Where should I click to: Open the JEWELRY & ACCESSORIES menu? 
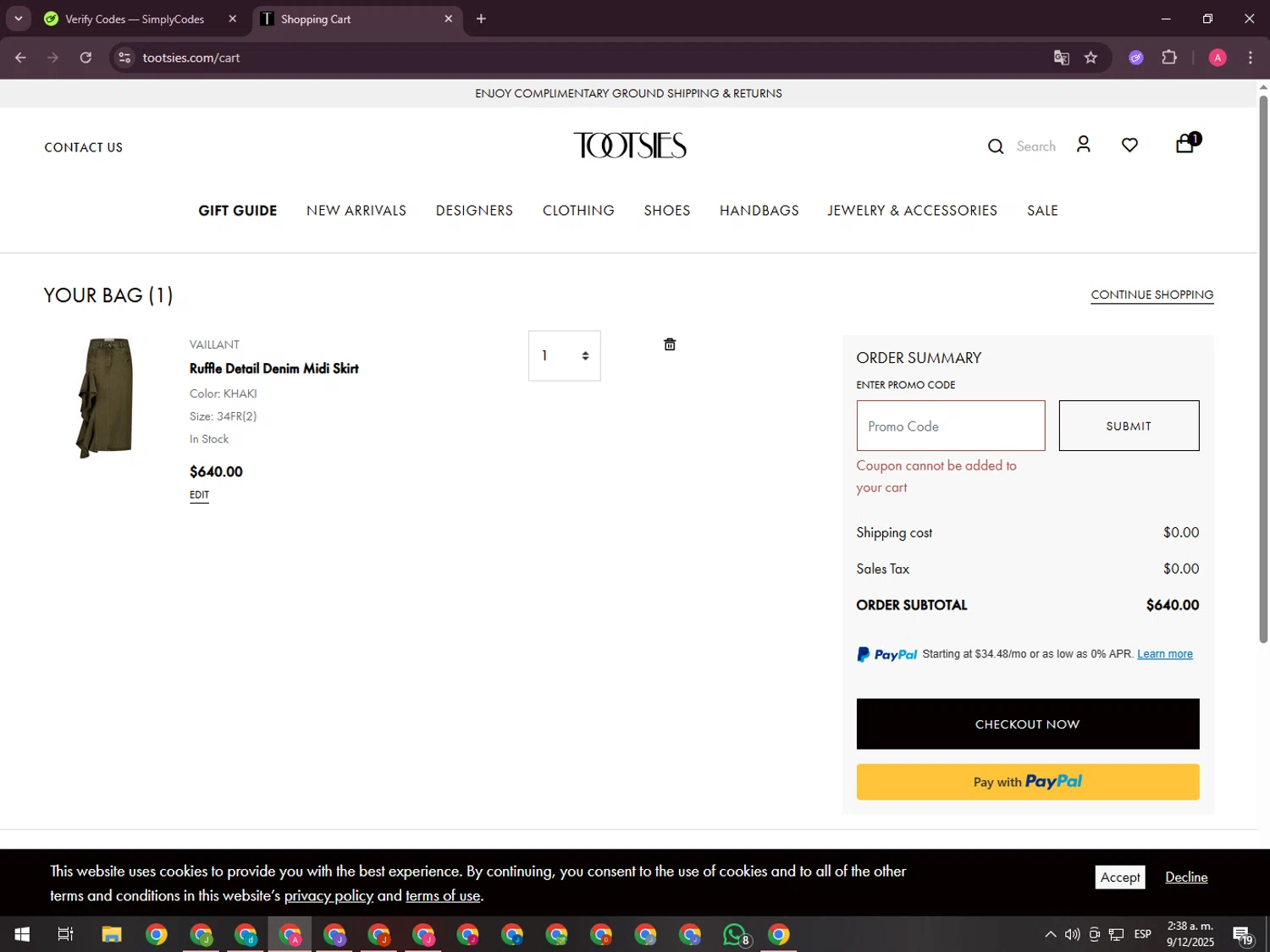(x=913, y=211)
